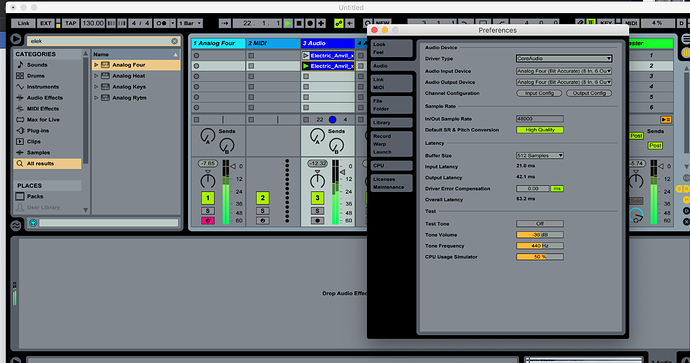Collapse the browser with the round arrow
This screenshot has height=363, width=690.
pos(15,39)
